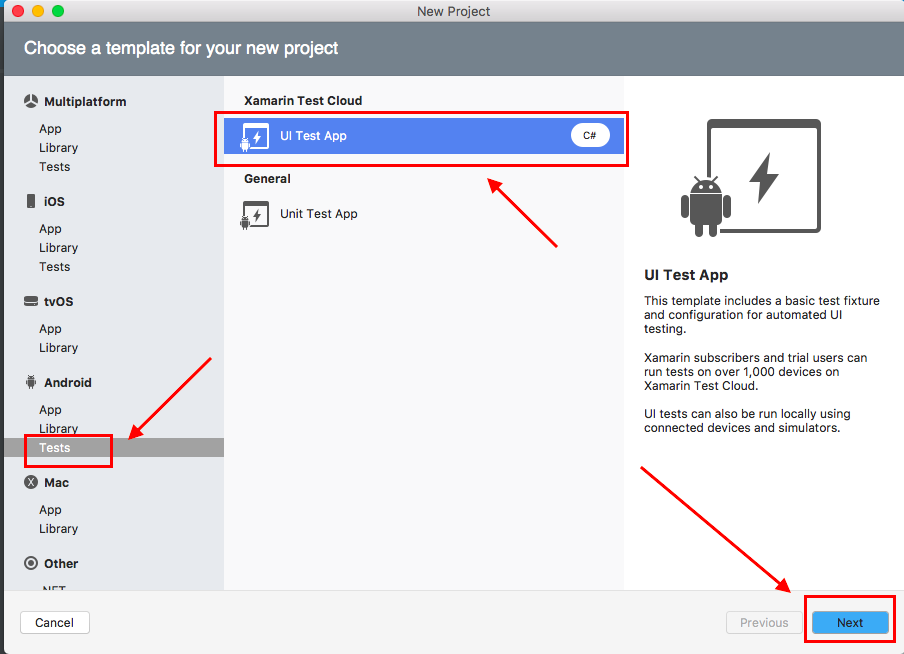Close the New Project window
Viewport: 904px width, 654px height.
(18, 11)
